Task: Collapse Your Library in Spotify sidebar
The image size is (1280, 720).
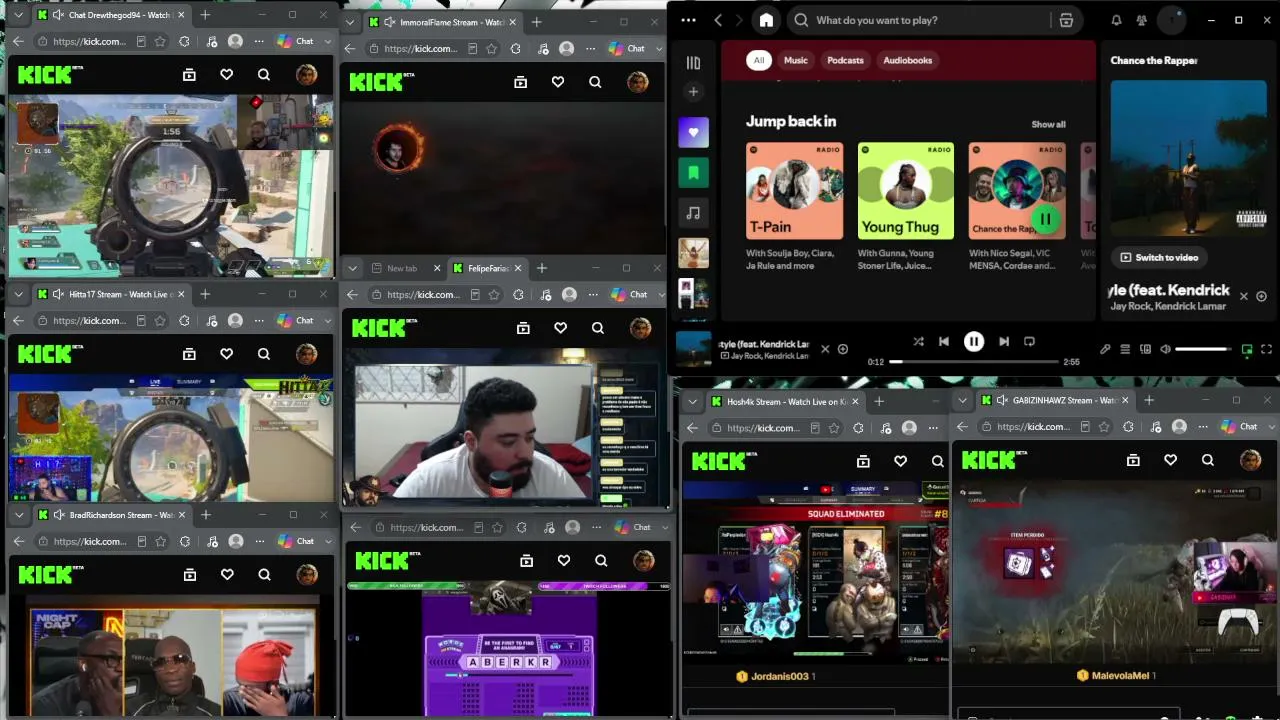Action: click(x=693, y=63)
